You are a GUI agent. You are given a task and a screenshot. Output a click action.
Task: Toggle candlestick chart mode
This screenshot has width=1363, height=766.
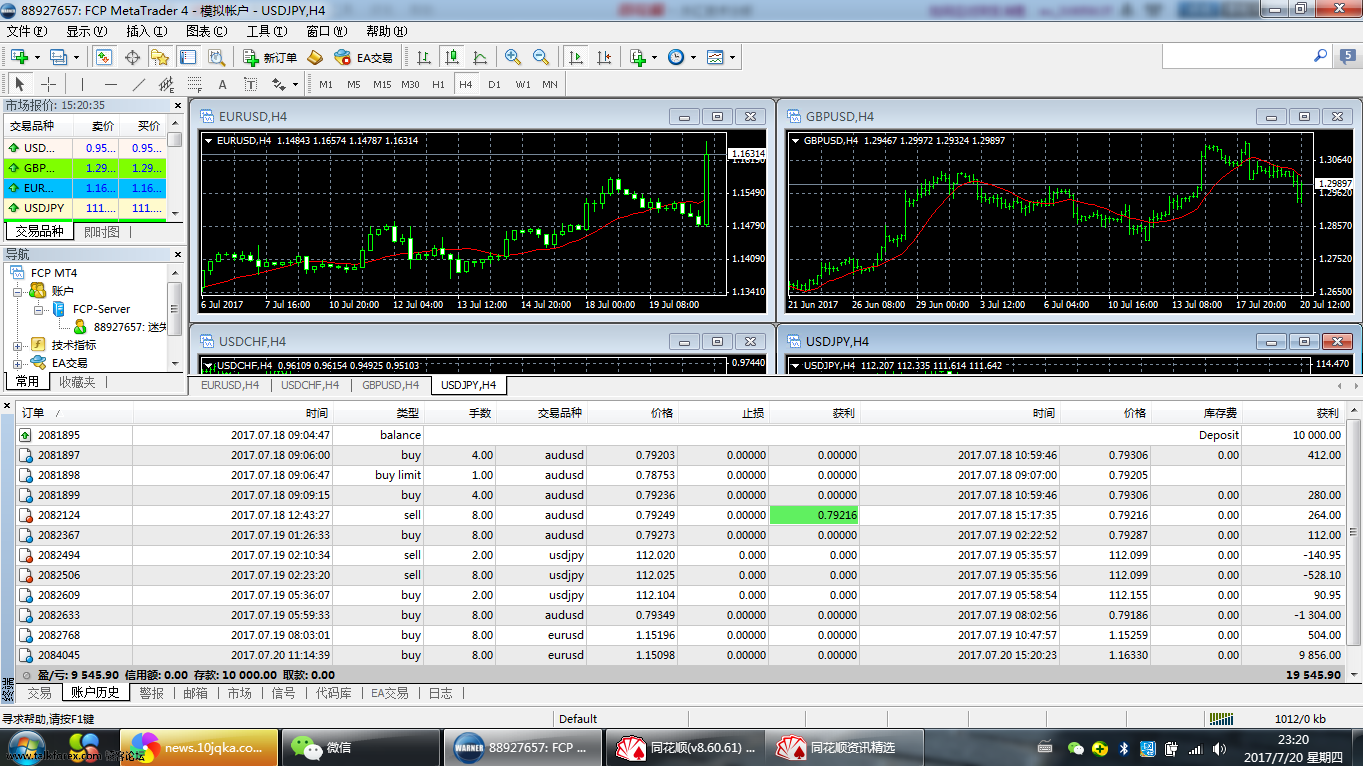(x=452, y=57)
